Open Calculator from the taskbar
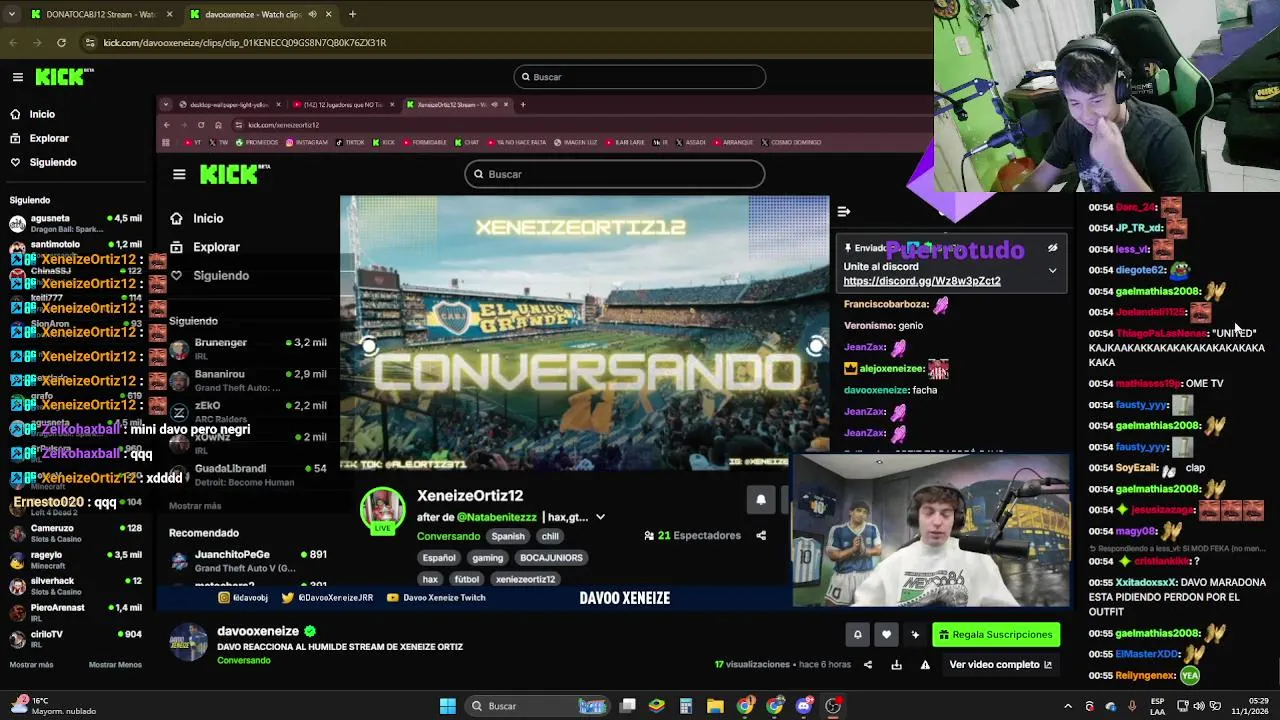 tap(686, 706)
